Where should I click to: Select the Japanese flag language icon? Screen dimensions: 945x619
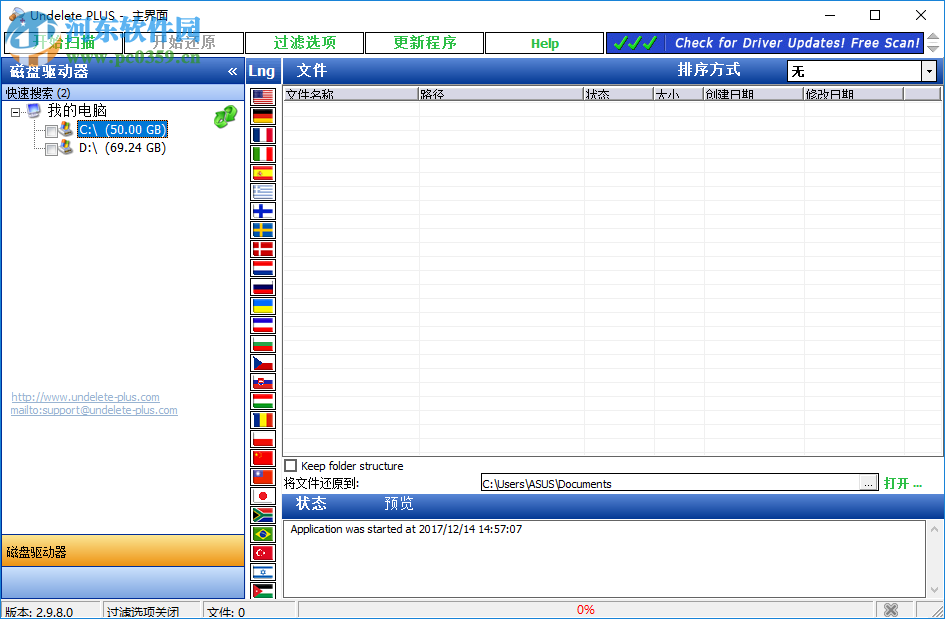263,495
